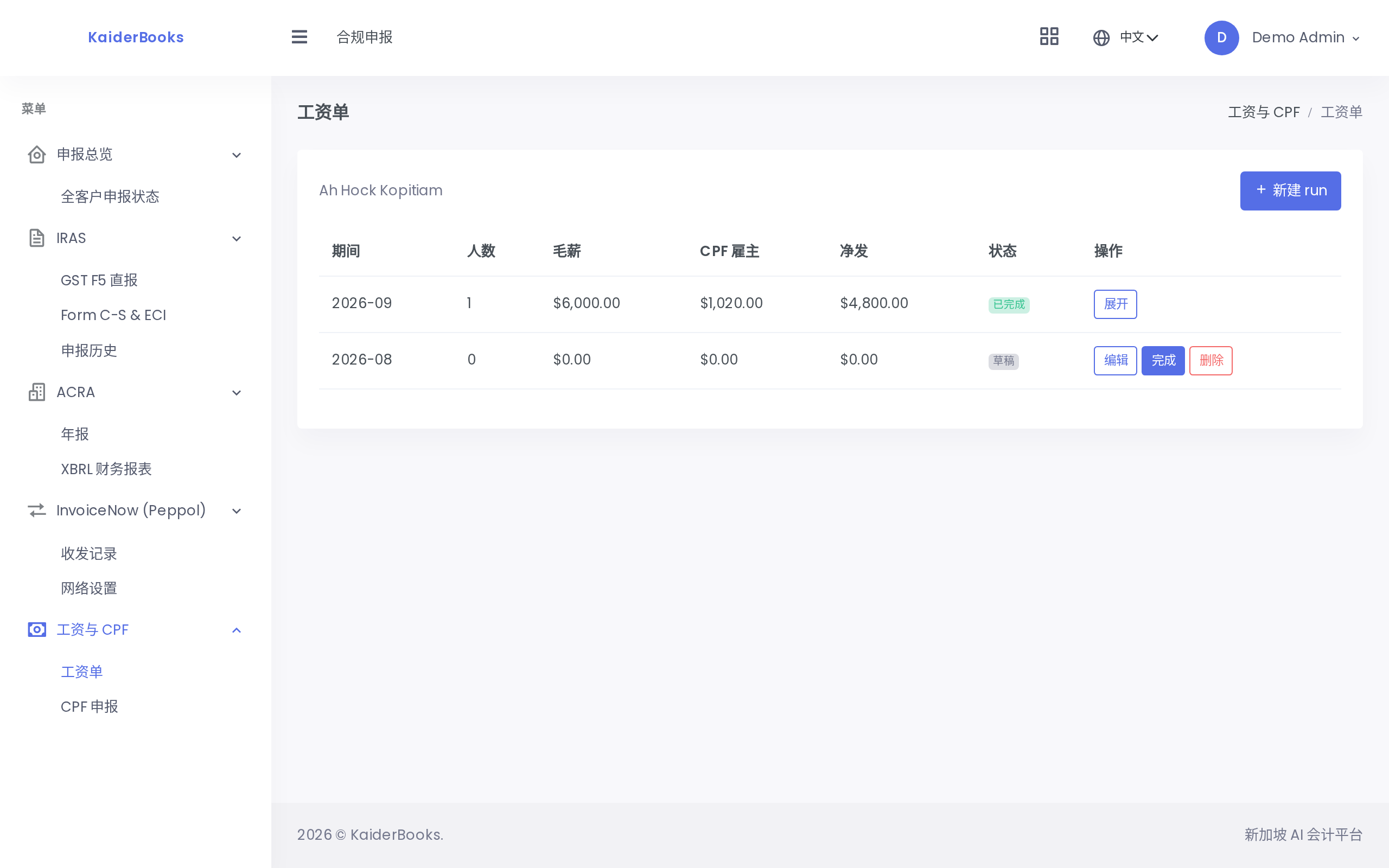This screenshot has height=868, width=1389.
Task: Click the KaiderBooks logo link
Action: click(x=136, y=37)
